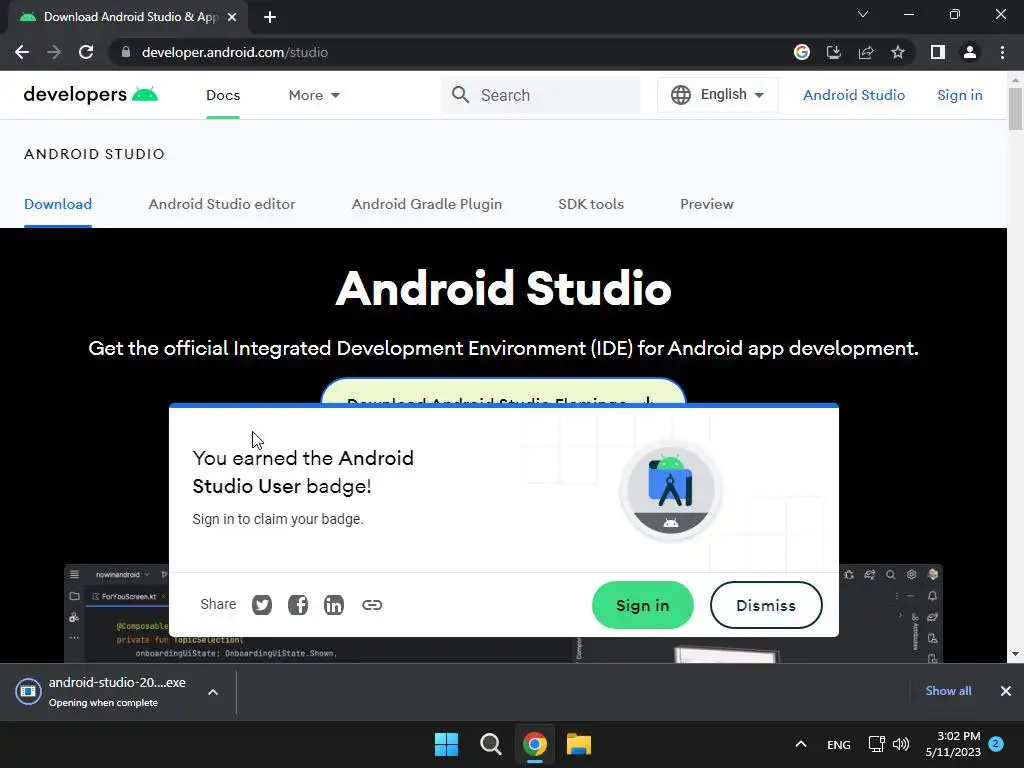Share badge on Twitter
Image resolution: width=1024 pixels, height=768 pixels.
point(262,605)
